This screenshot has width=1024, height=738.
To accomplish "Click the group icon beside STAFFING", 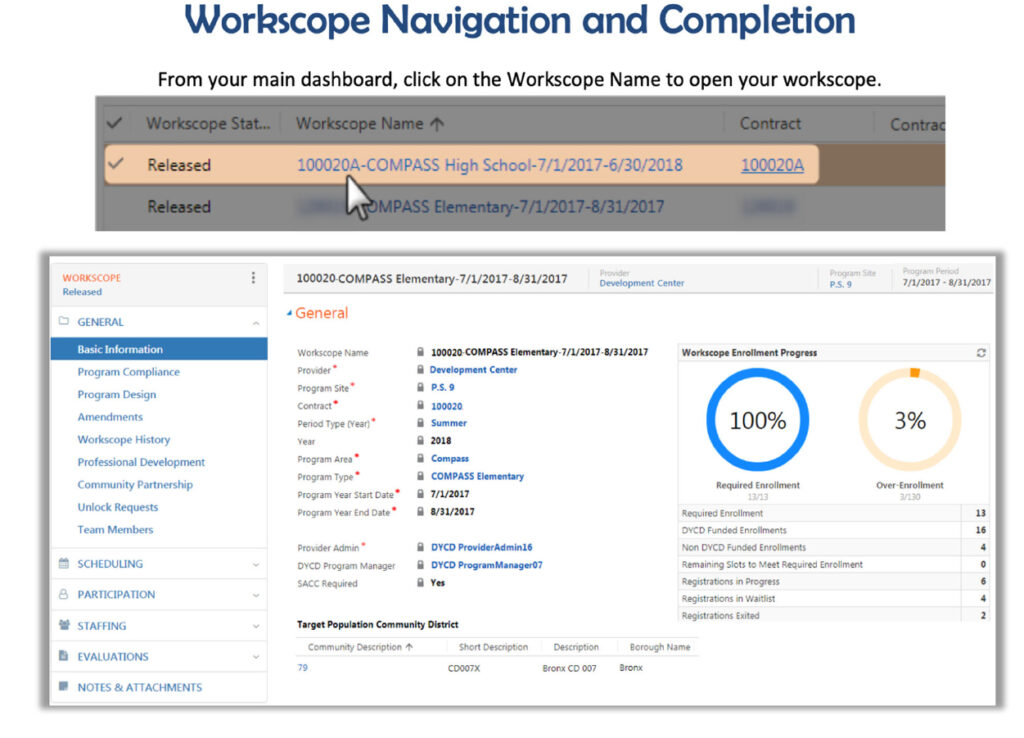I will point(64,626).
